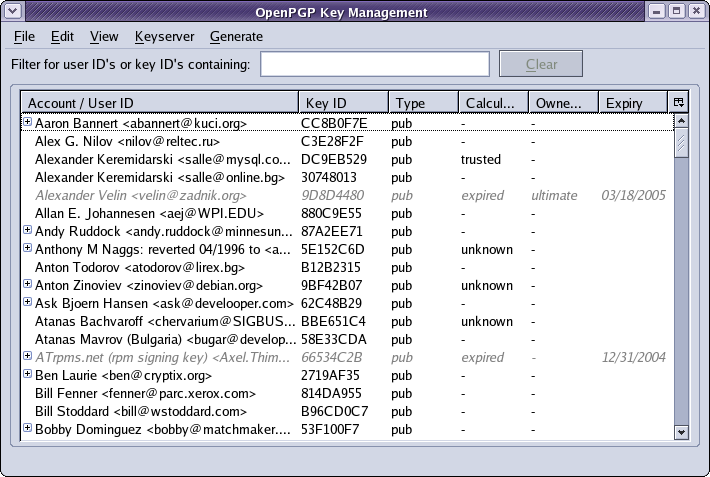Click expiry date 12/31/2004
710x477 pixels.
(633, 357)
